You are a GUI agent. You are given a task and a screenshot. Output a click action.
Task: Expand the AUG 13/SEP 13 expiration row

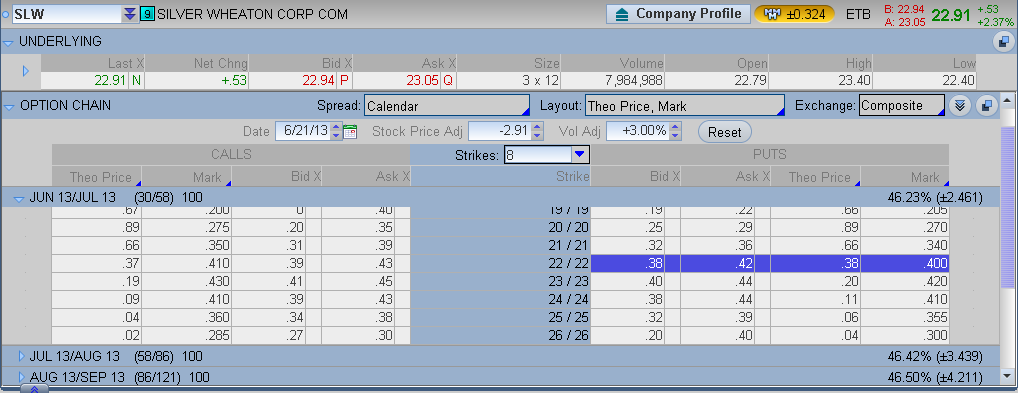click(x=21, y=377)
